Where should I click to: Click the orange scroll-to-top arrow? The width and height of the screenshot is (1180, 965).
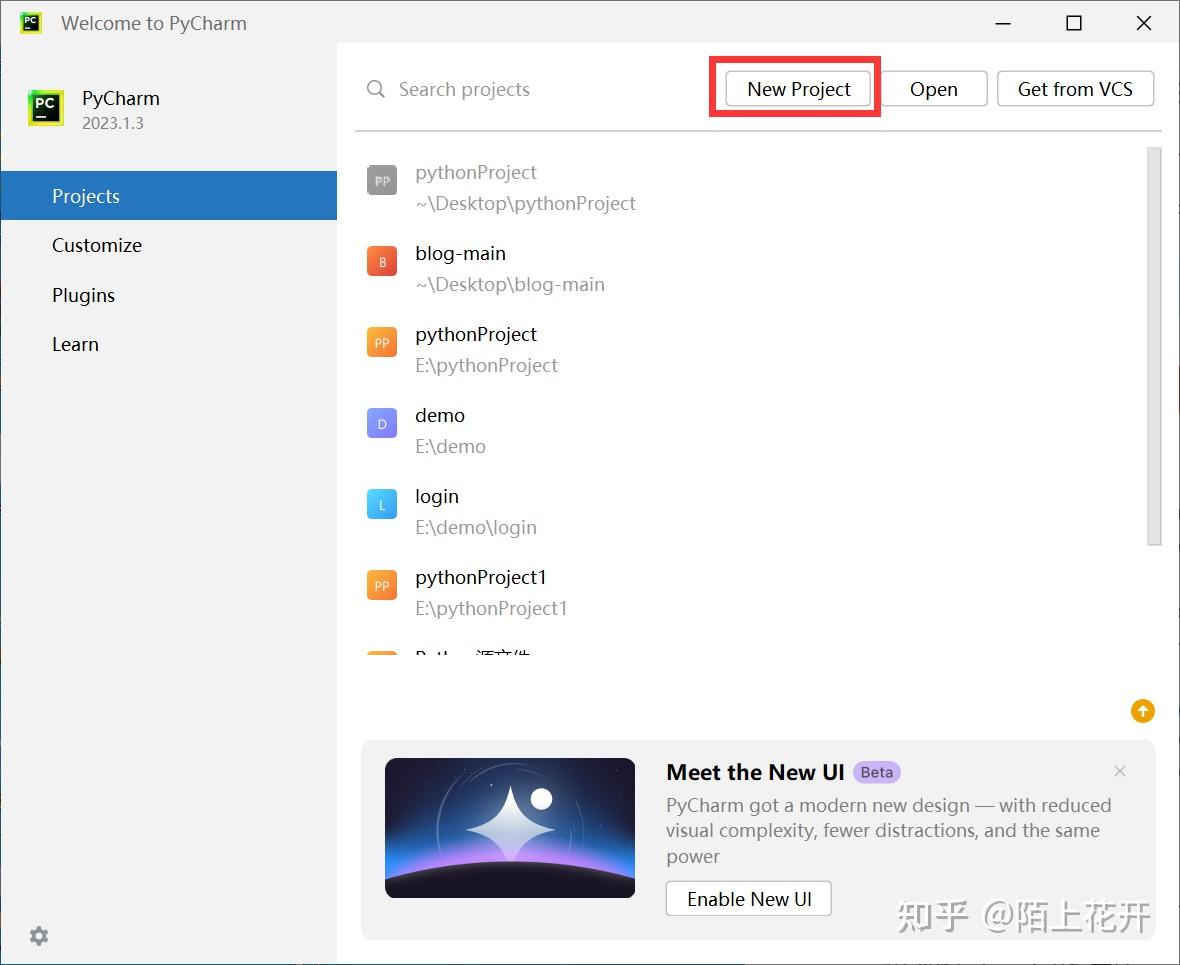[1143, 711]
